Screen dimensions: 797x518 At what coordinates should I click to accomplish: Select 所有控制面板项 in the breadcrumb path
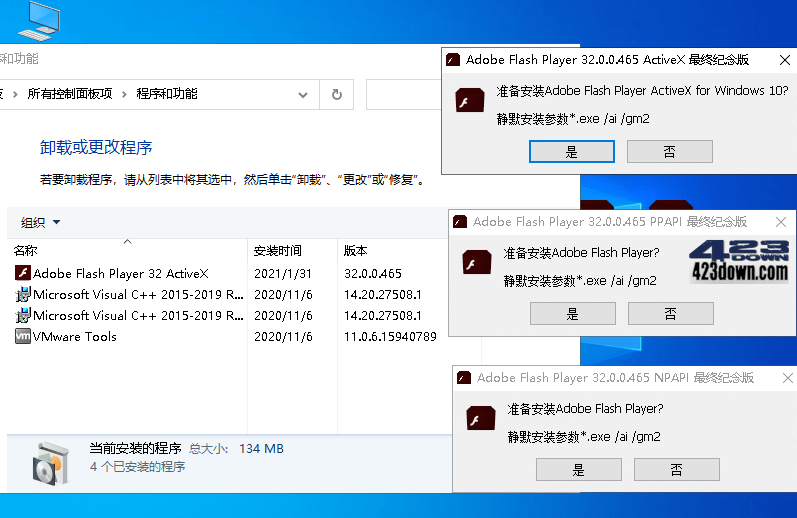[70, 94]
